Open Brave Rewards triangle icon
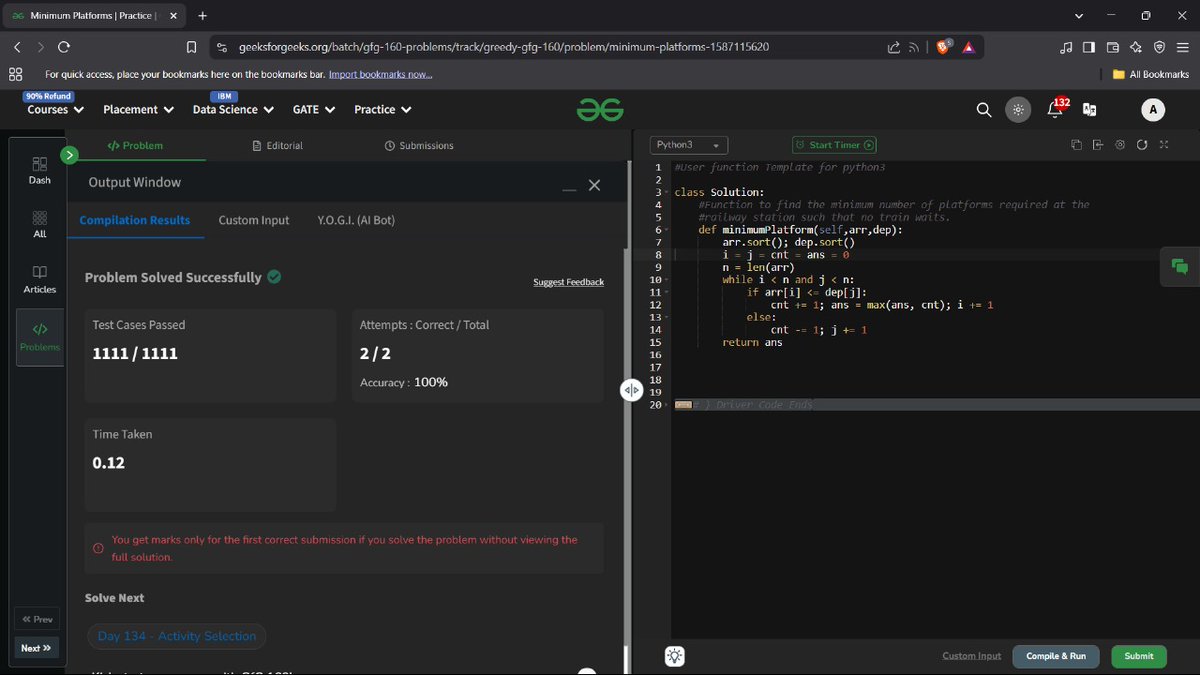 (968, 47)
